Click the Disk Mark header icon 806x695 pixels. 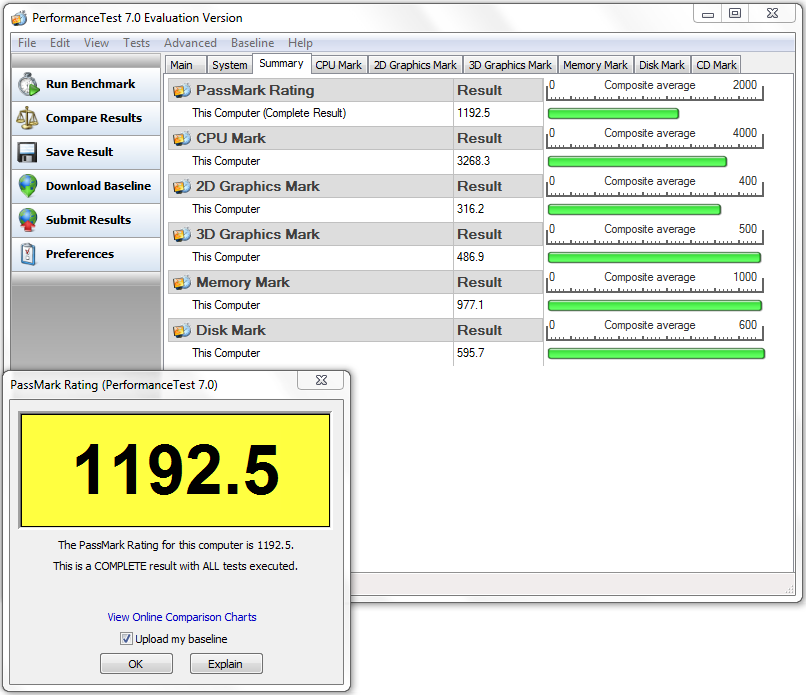click(181, 331)
